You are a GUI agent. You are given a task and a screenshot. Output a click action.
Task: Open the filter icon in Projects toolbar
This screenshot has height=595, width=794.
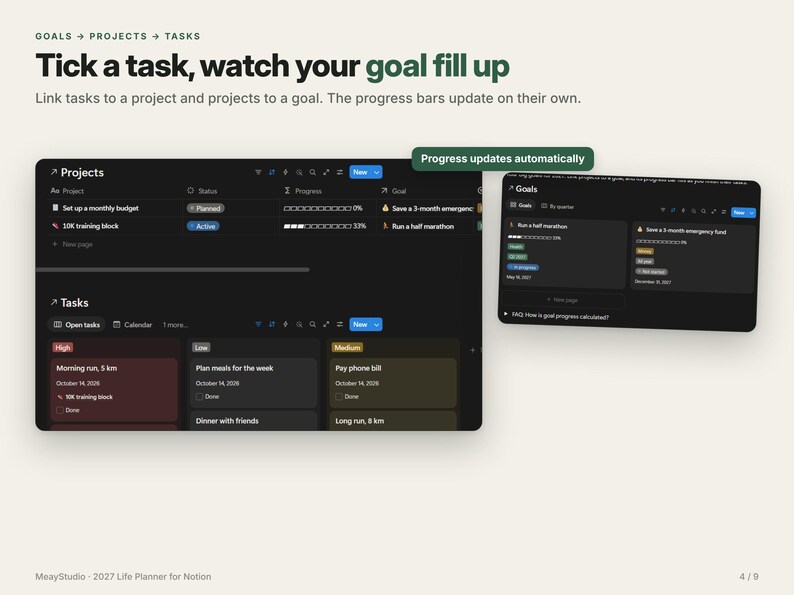click(258, 172)
